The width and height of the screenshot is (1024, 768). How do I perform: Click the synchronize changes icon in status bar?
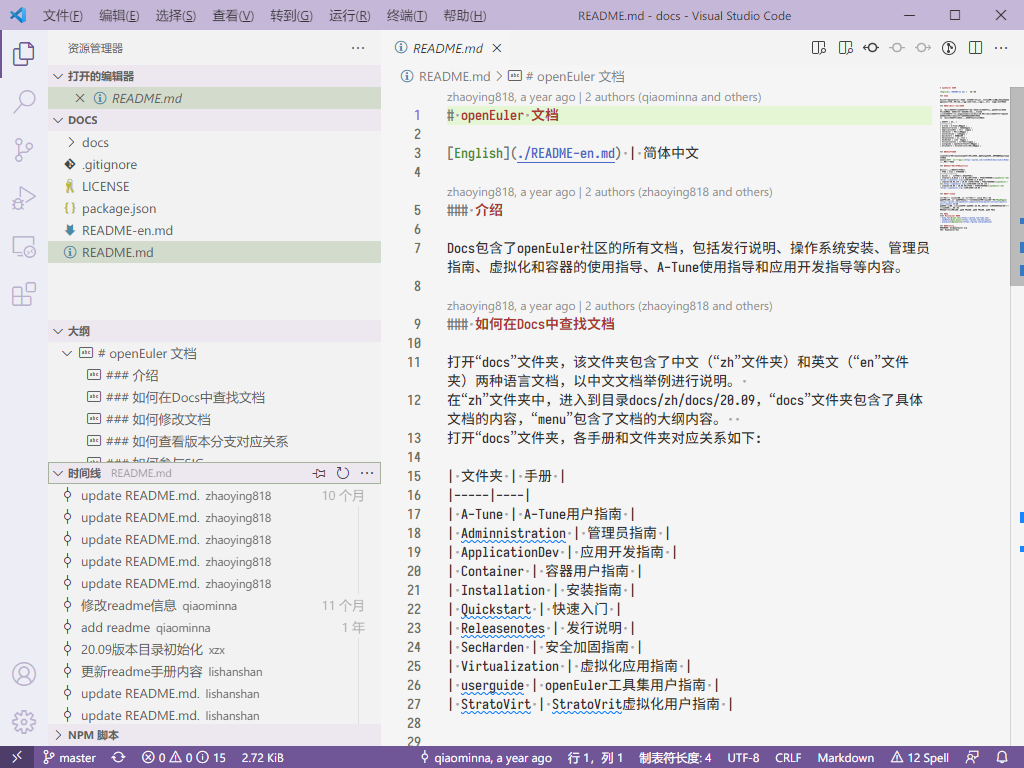(x=118, y=758)
